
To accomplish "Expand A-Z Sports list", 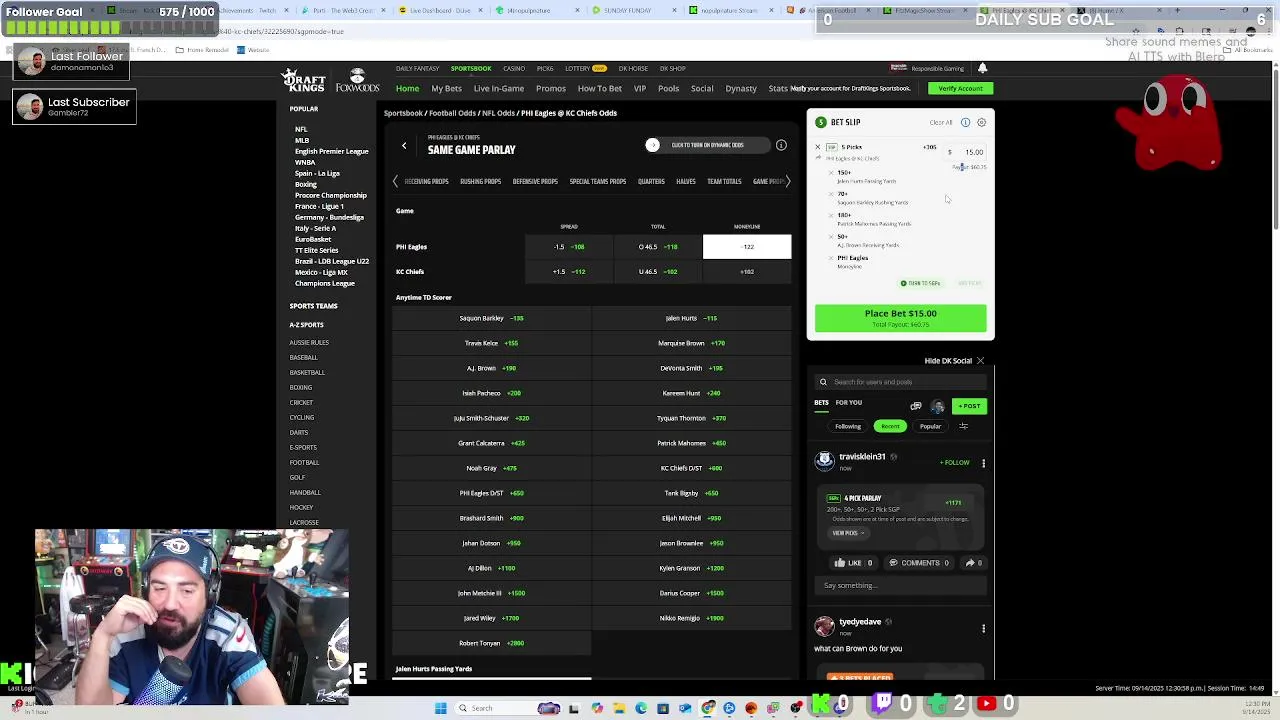I will pos(306,325).
